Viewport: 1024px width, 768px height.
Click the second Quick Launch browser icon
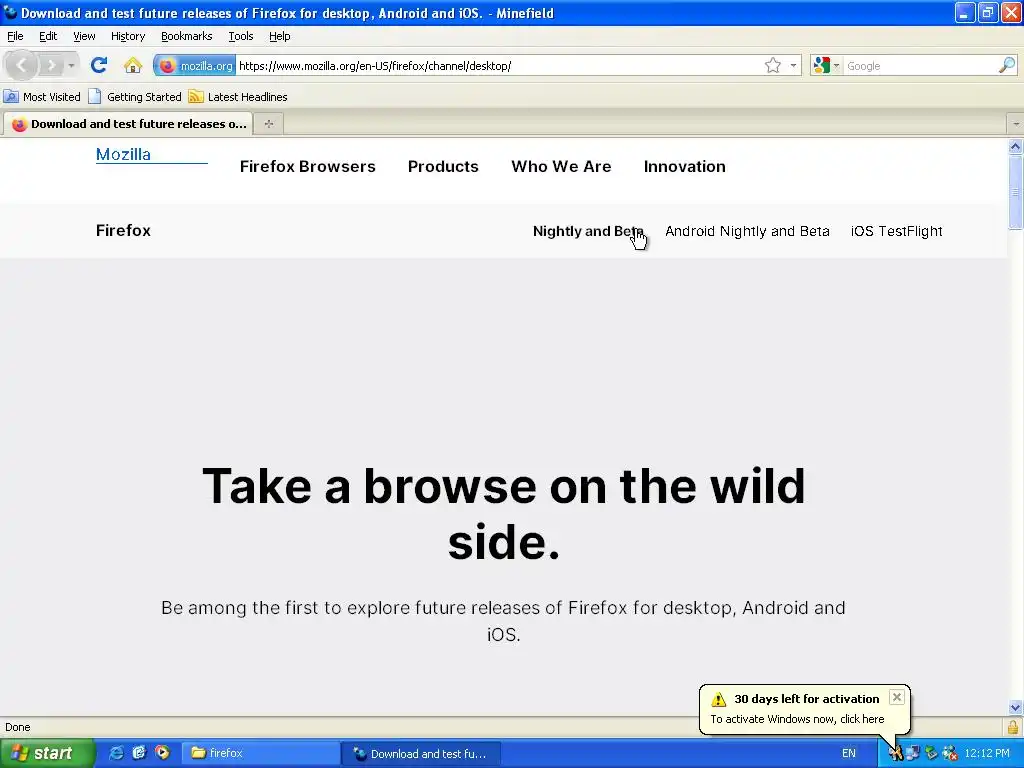[139, 753]
